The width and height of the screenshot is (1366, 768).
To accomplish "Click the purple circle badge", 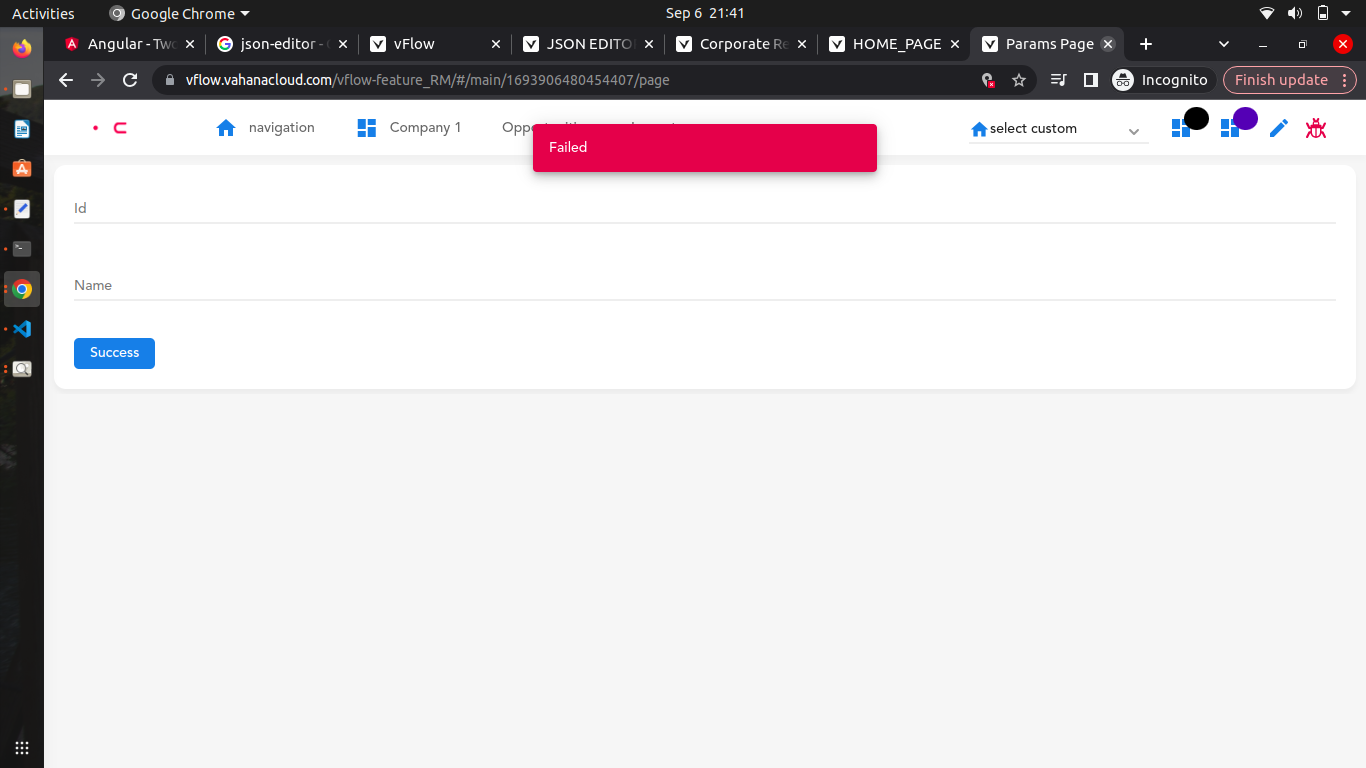I will [1245, 119].
